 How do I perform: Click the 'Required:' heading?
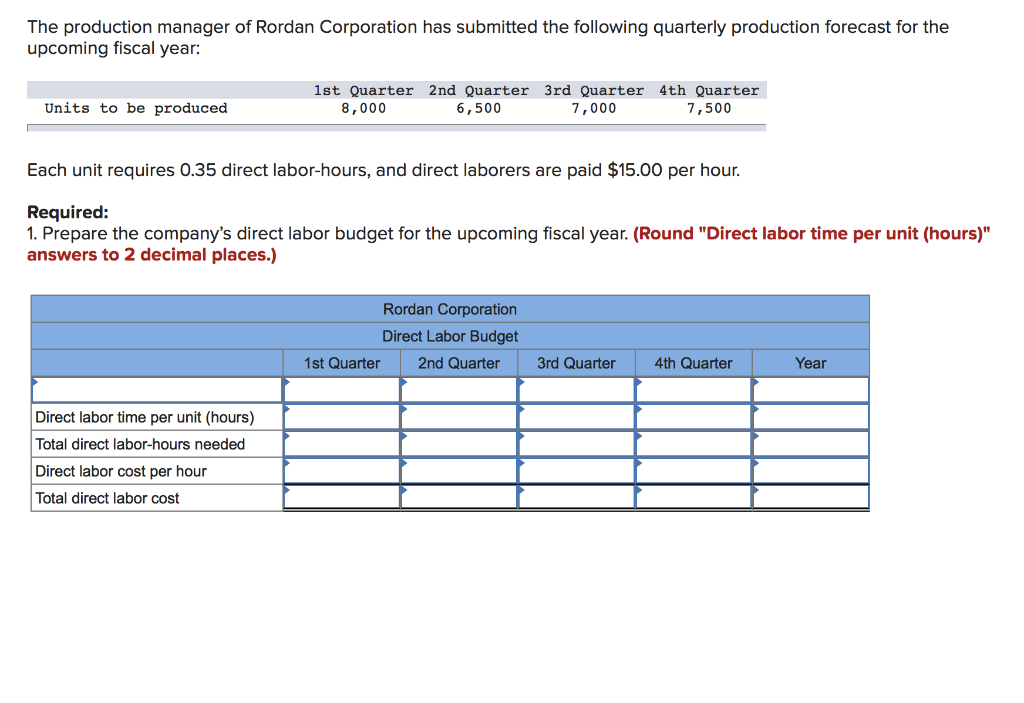pos(68,212)
